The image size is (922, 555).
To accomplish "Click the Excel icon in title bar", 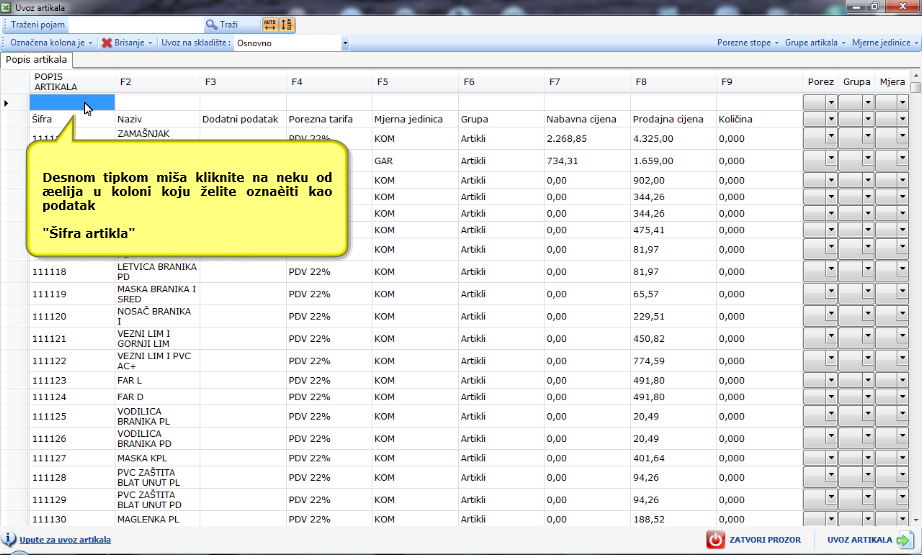I will pyautogui.click(x=6, y=7).
